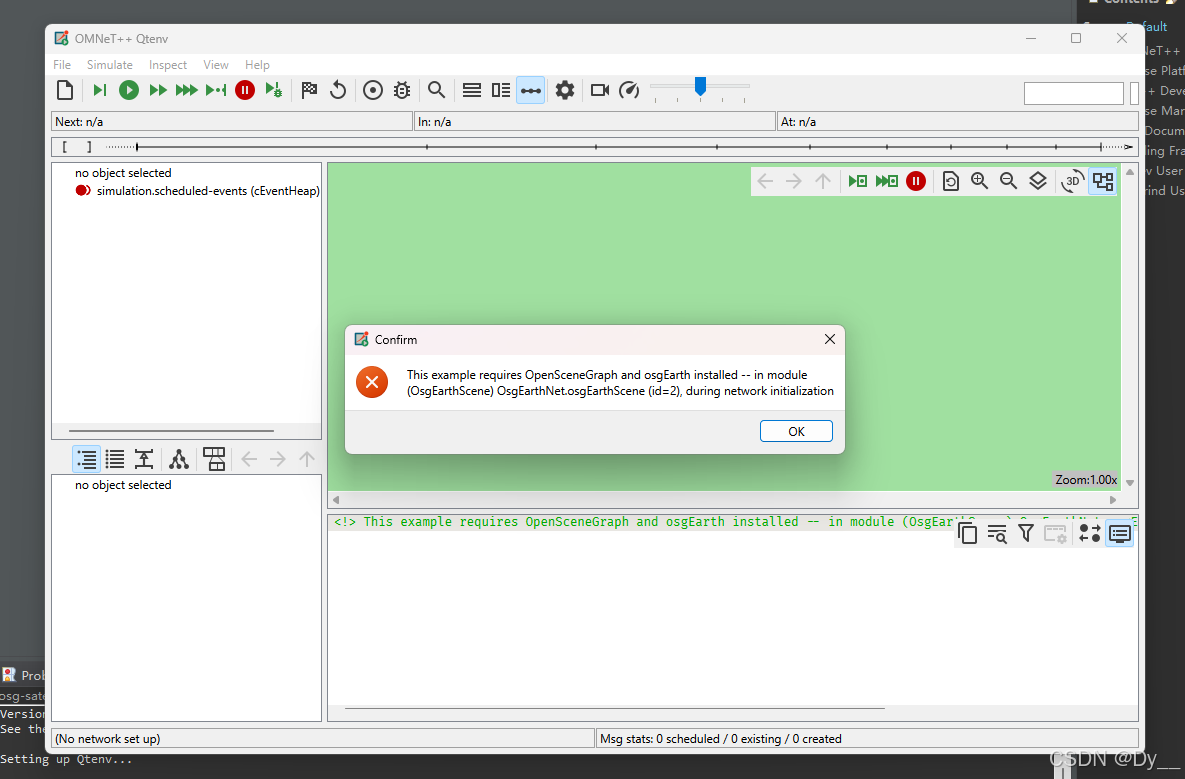Go to parent in object inspector
Image resolution: width=1185 pixels, height=779 pixels.
coord(307,459)
